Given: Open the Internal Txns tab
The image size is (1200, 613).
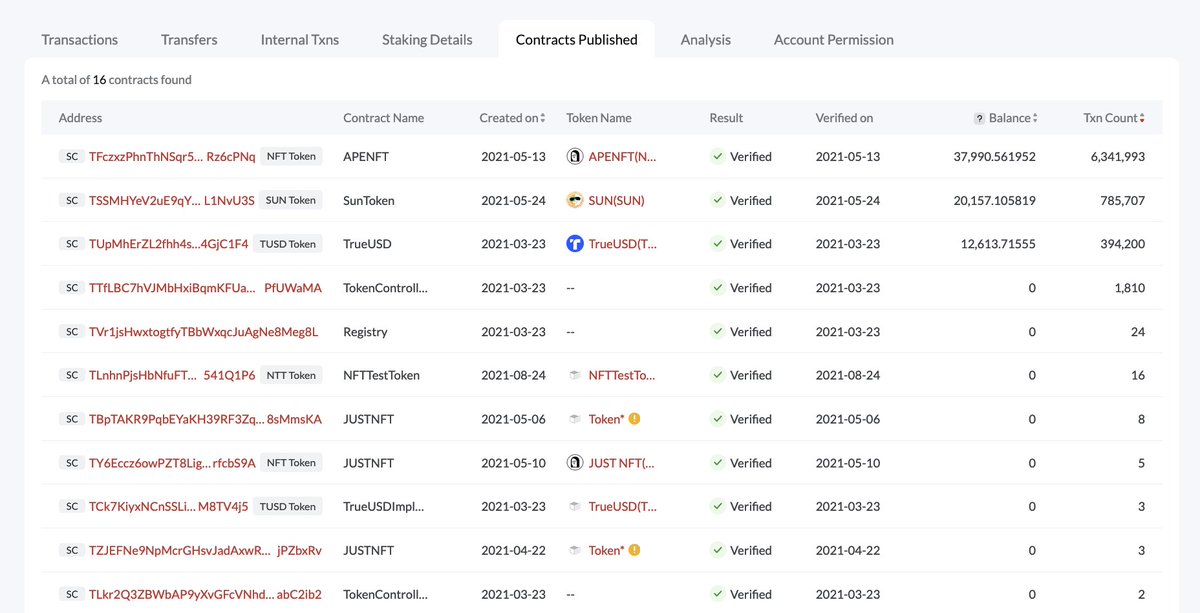Looking at the screenshot, I should [x=300, y=40].
